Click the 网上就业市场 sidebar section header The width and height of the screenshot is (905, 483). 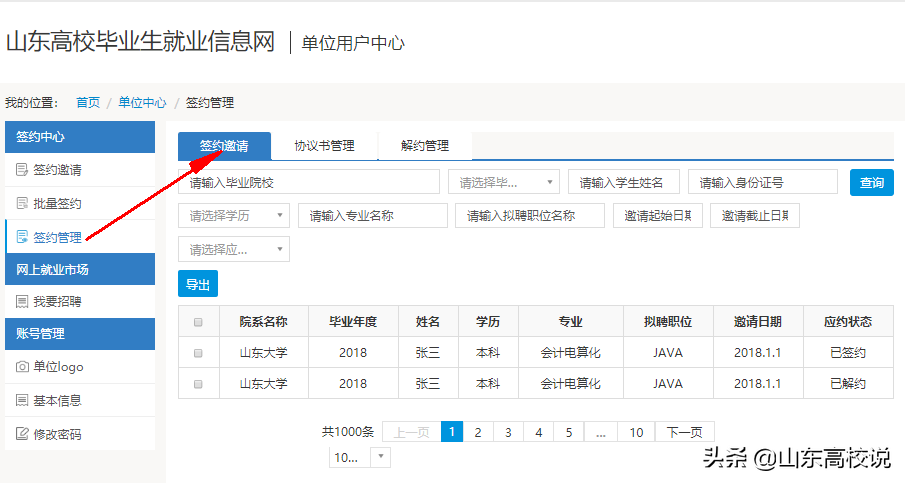point(80,269)
